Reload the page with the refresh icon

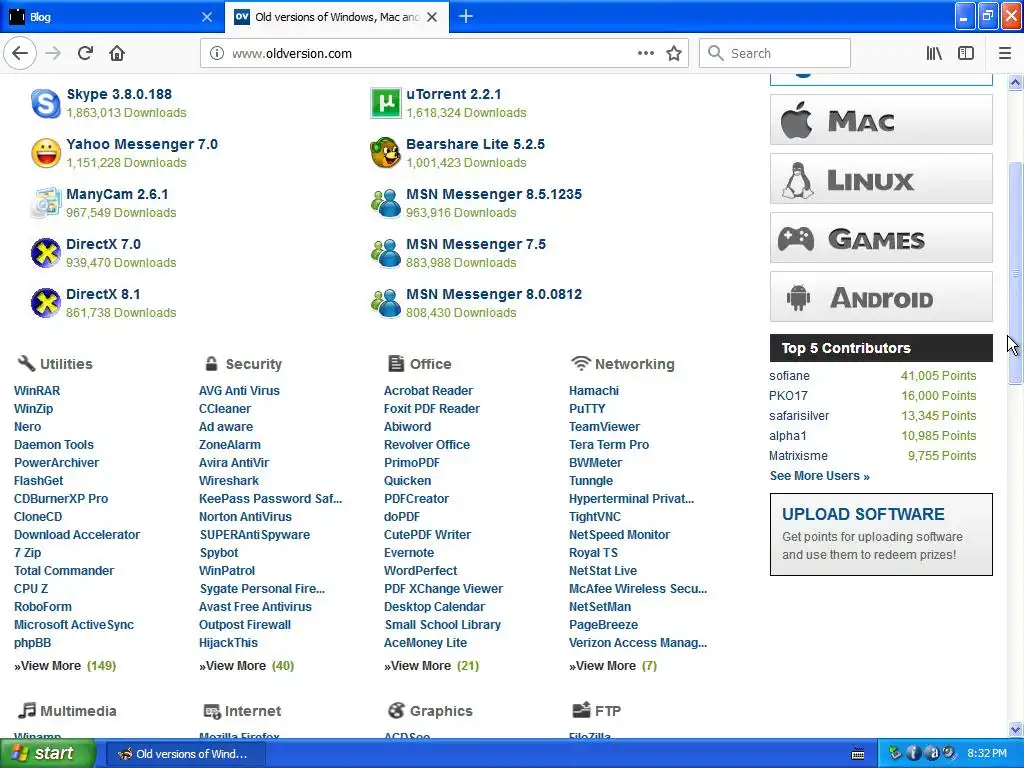pos(85,53)
